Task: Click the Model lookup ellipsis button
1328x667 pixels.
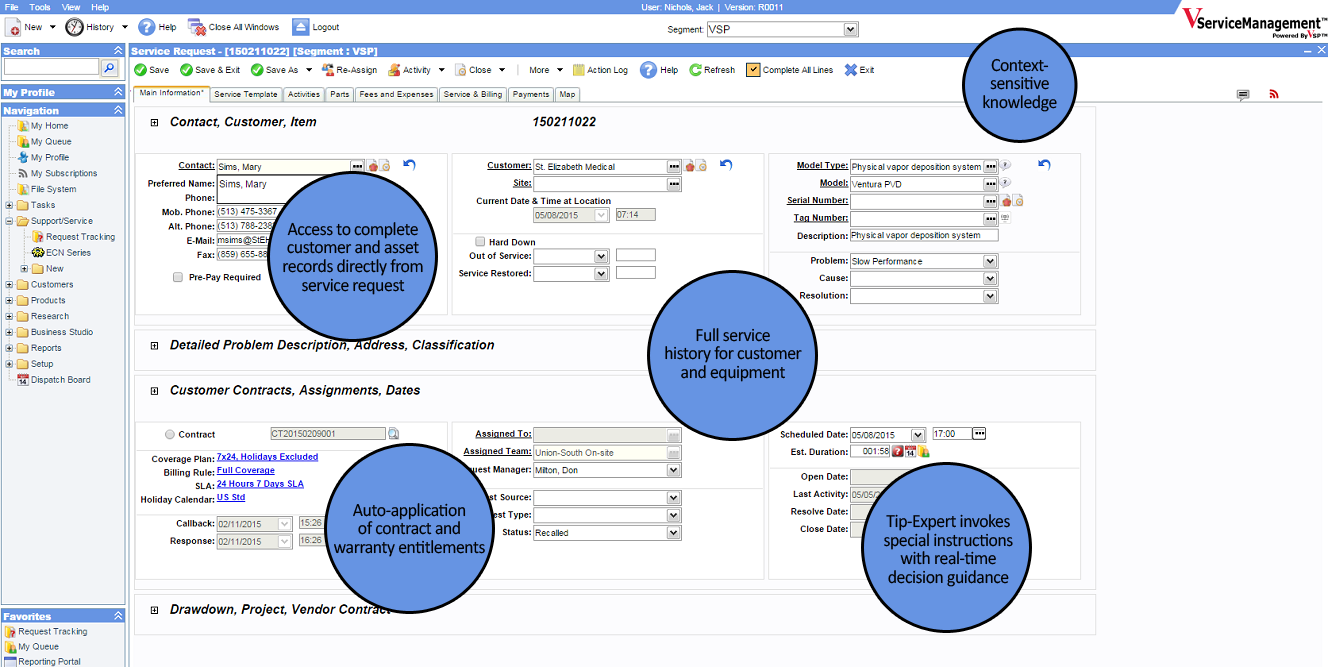Action: [991, 184]
